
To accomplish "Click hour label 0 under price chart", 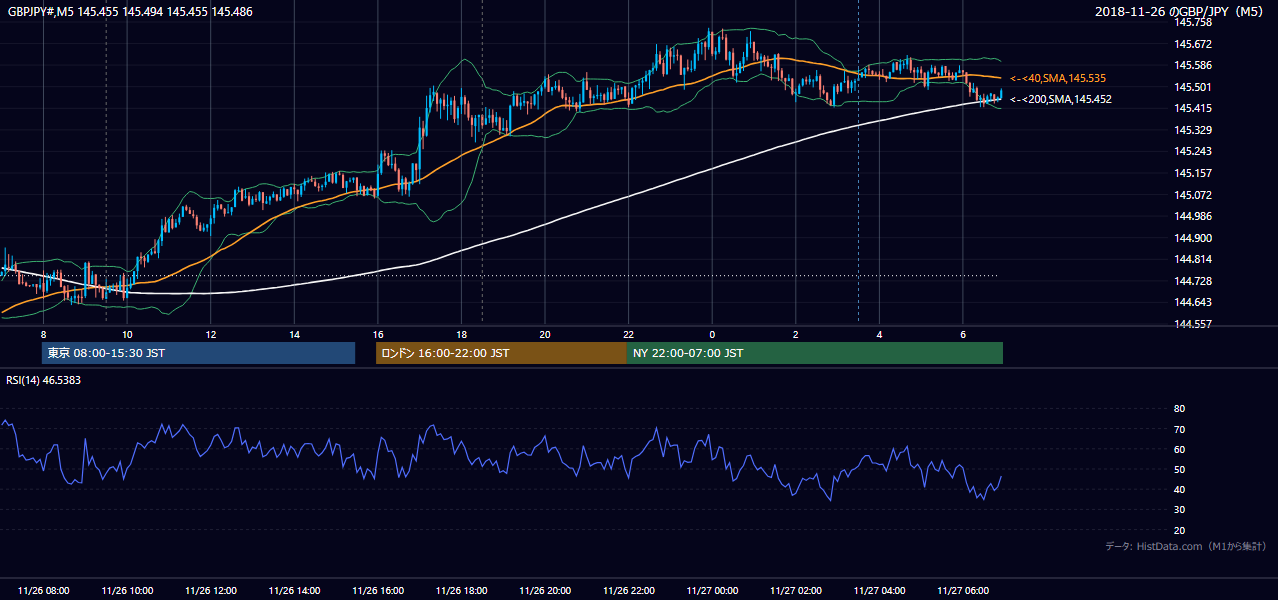I will [x=712, y=334].
